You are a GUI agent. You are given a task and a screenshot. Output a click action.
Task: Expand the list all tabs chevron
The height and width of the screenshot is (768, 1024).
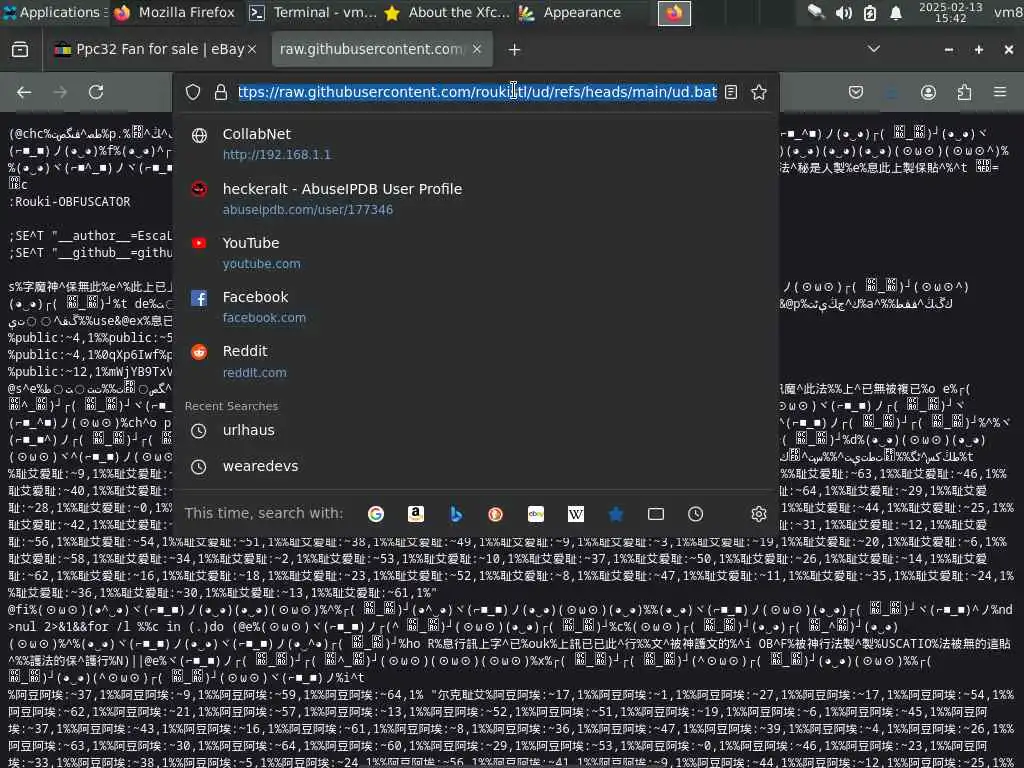873,49
